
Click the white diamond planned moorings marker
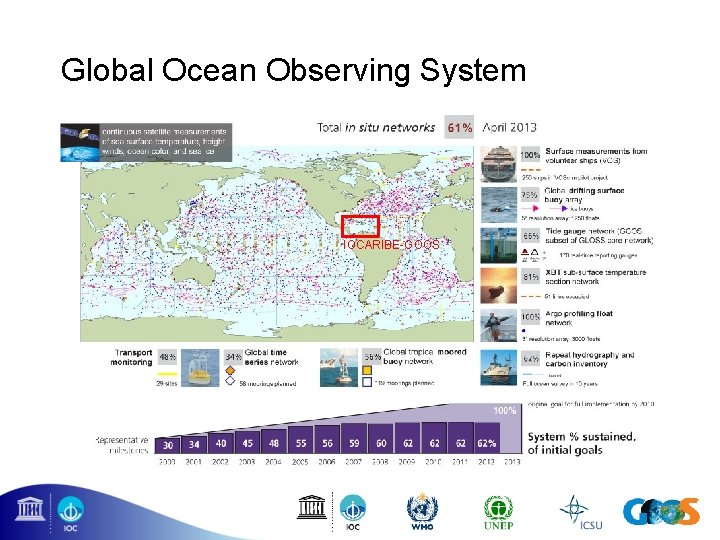click(230, 381)
